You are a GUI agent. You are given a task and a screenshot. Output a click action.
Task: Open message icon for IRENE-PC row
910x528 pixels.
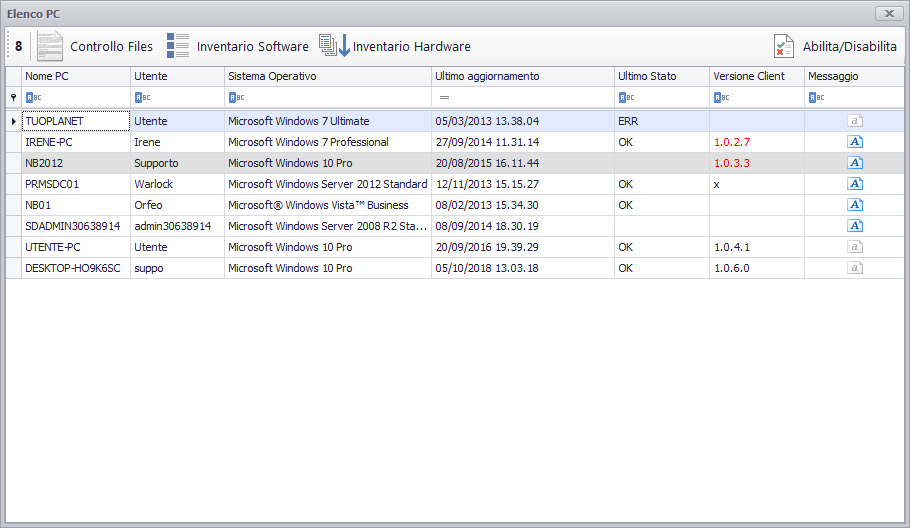click(x=855, y=142)
